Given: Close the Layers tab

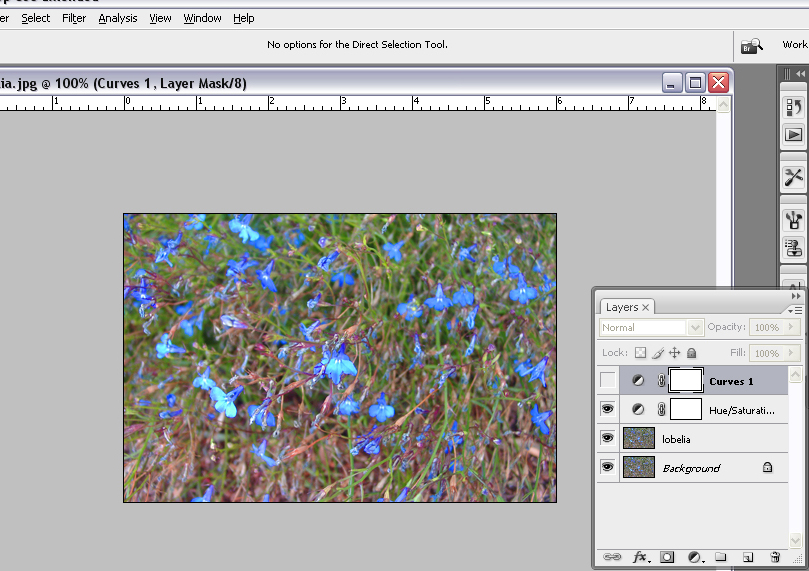Looking at the screenshot, I should point(645,307).
